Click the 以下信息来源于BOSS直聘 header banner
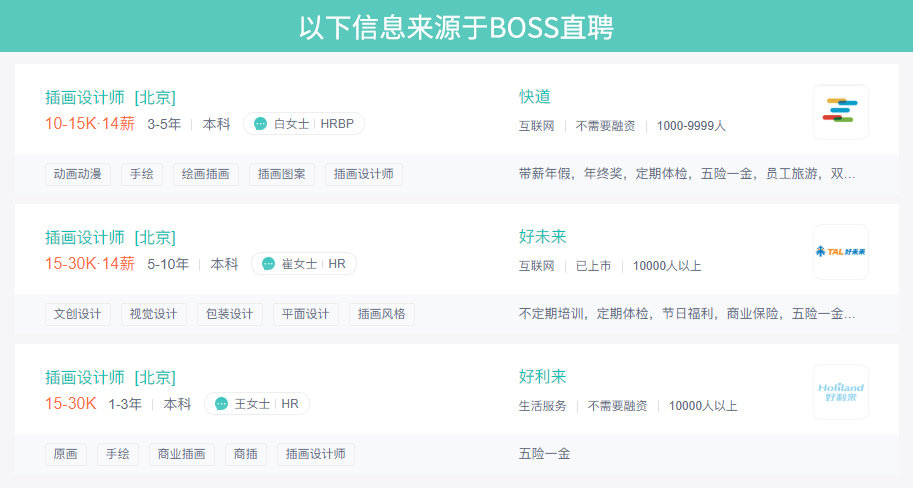 tap(456, 27)
